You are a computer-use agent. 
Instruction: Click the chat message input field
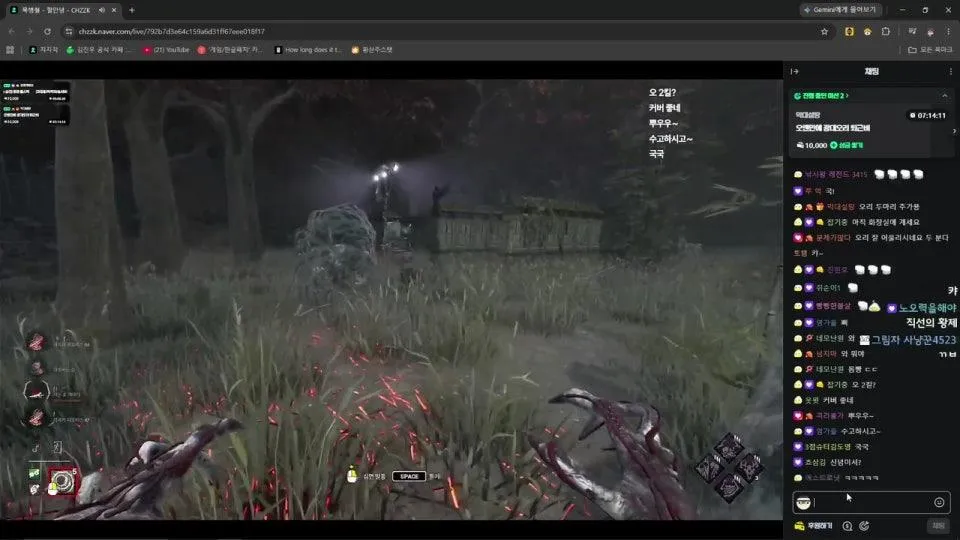871,503
